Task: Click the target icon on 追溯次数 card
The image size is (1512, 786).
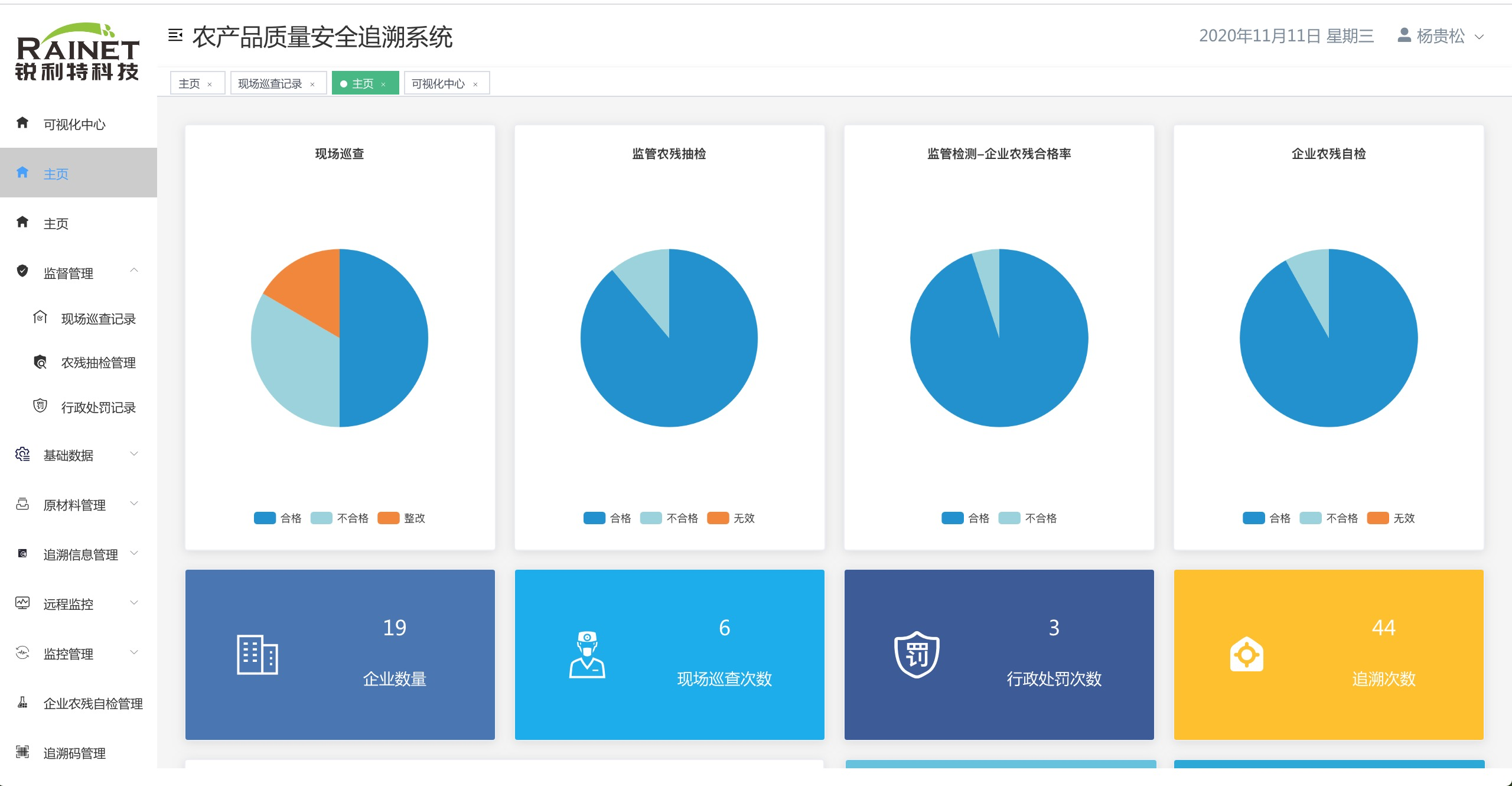Action: coord(1246,654)
